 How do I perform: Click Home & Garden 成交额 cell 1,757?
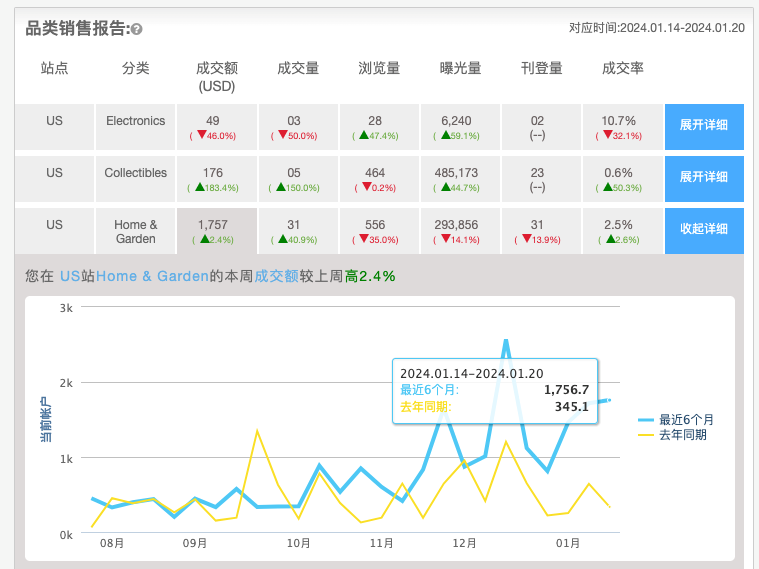coord(217,231)
